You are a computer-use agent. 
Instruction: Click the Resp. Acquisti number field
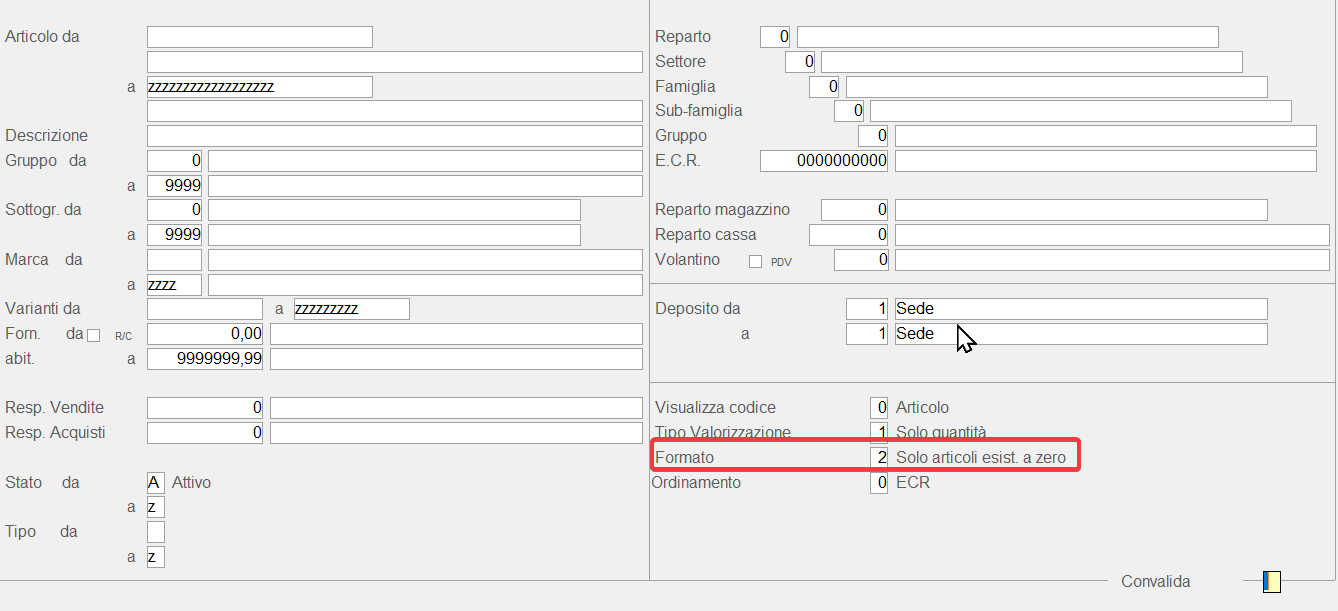coord(205,433)
